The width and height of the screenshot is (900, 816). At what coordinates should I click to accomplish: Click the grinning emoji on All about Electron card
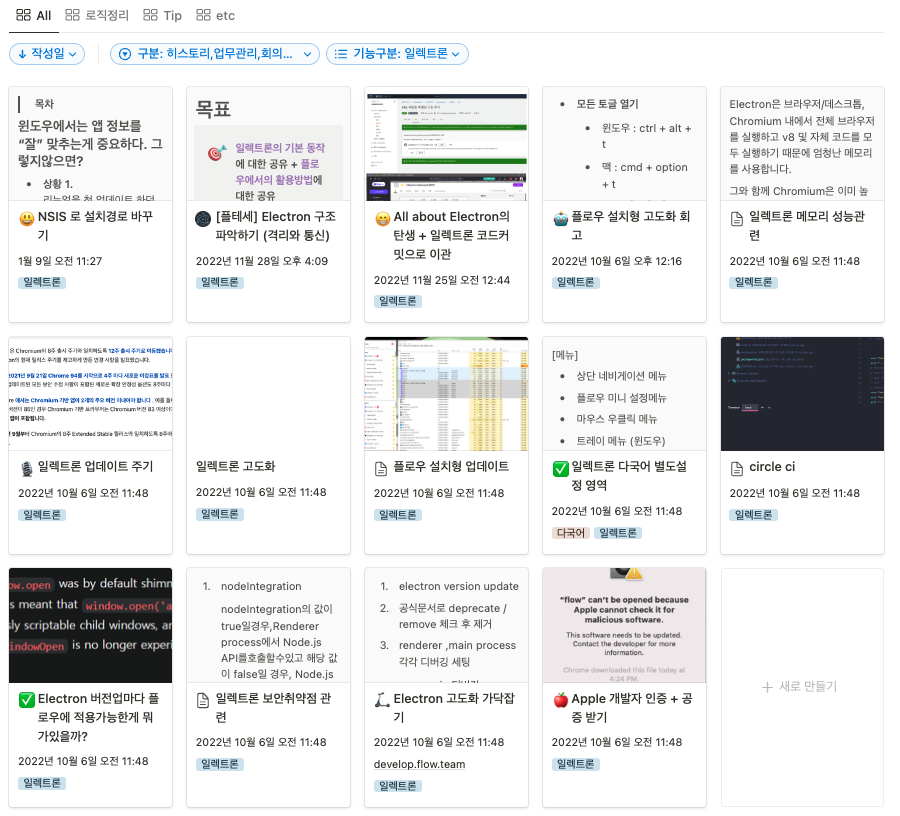382,218
